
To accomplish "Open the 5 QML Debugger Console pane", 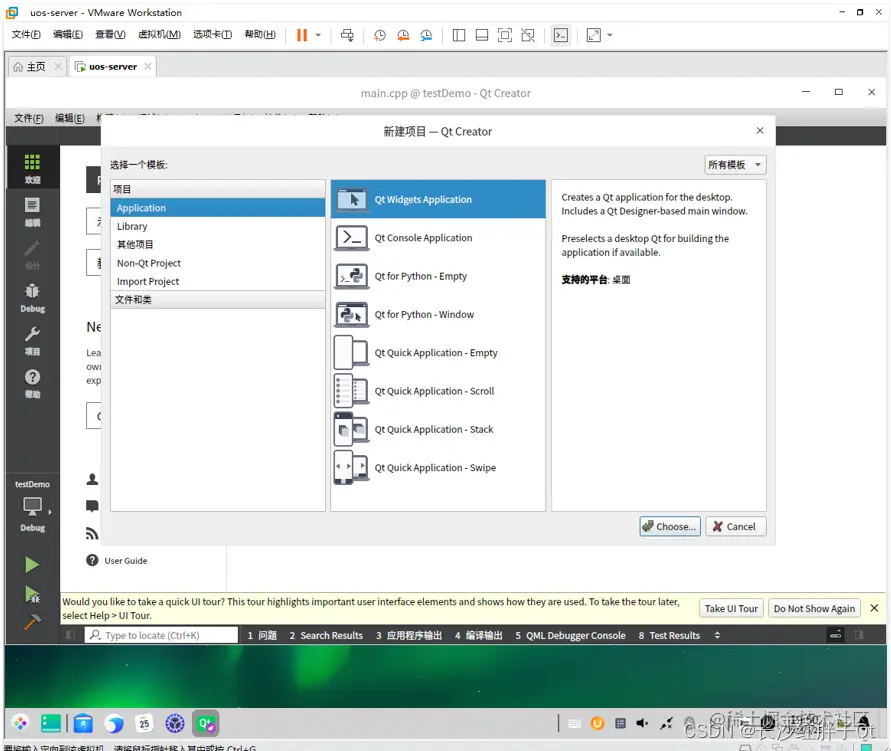I will tap(570, 635).
